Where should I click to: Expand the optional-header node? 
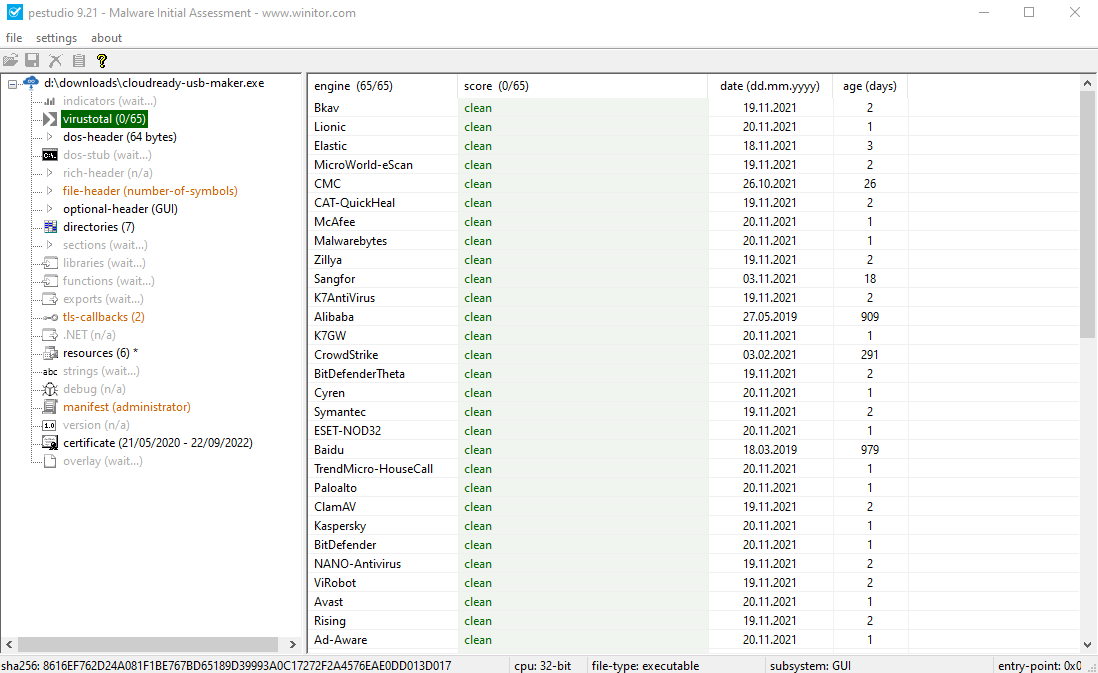tap(50, 209)
